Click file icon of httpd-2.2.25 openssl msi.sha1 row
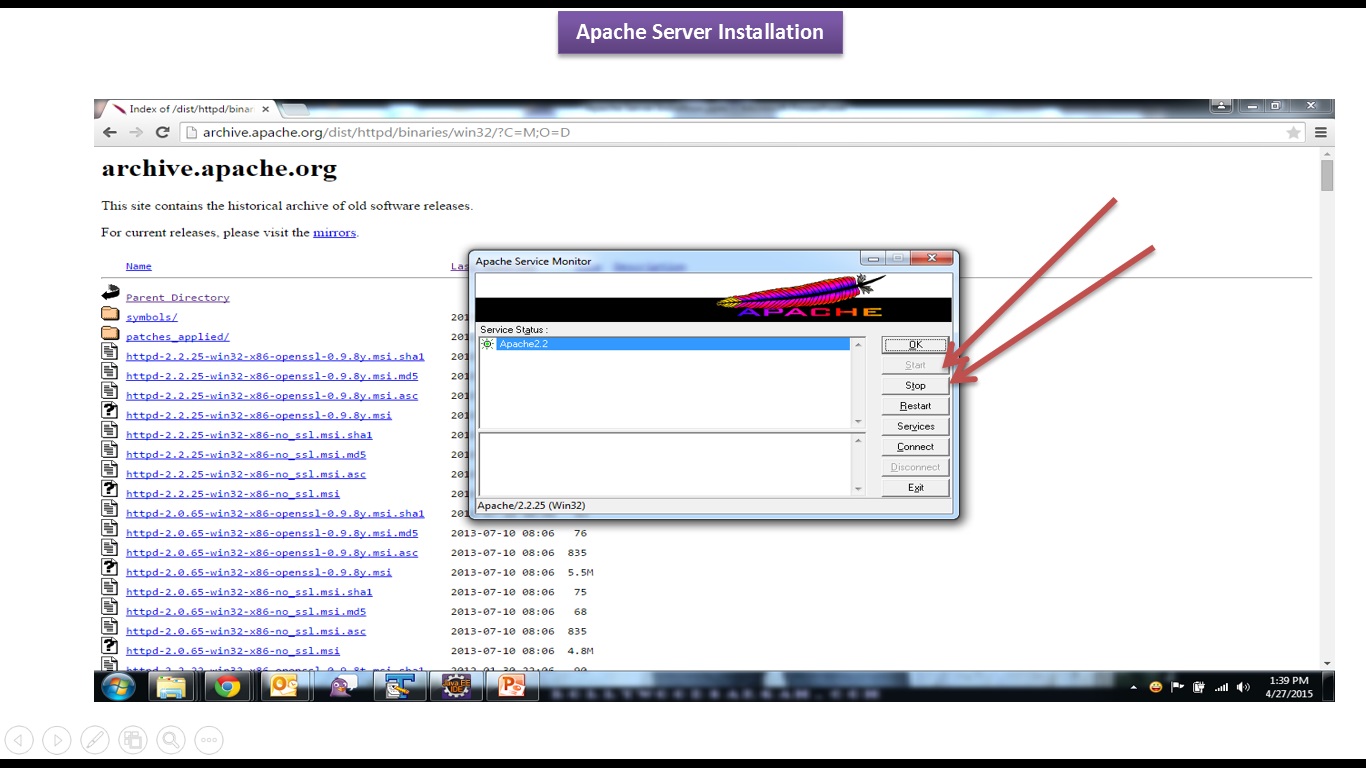This screenshot has height=768, width=1366. pyautogui.click(x=110, y=352)
